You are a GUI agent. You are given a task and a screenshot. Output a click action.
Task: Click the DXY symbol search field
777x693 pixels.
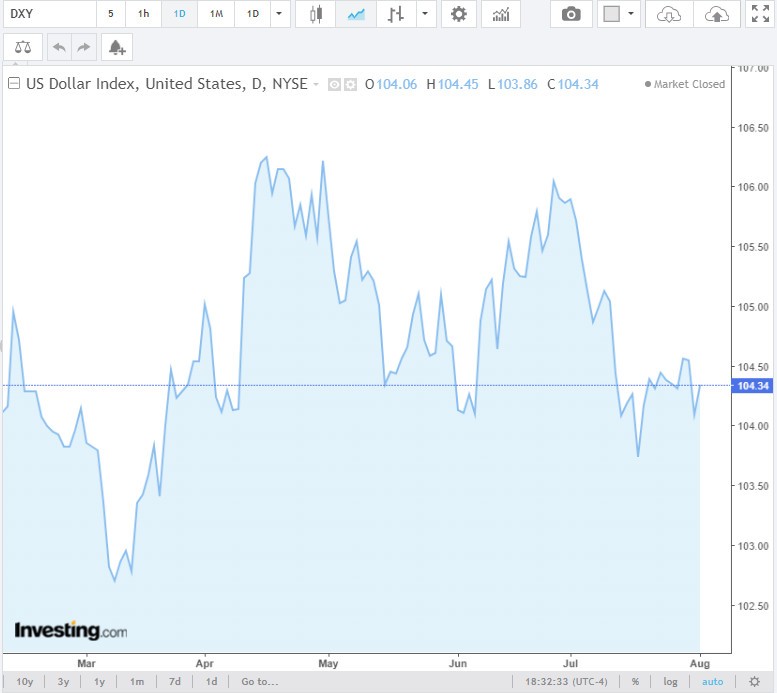(48, 14)
